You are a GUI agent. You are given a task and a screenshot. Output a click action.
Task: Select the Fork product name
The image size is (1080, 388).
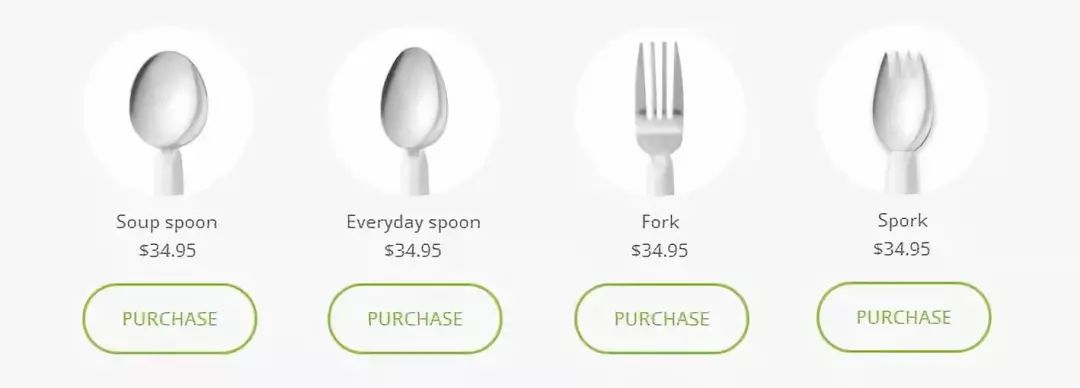pos(660,222)
